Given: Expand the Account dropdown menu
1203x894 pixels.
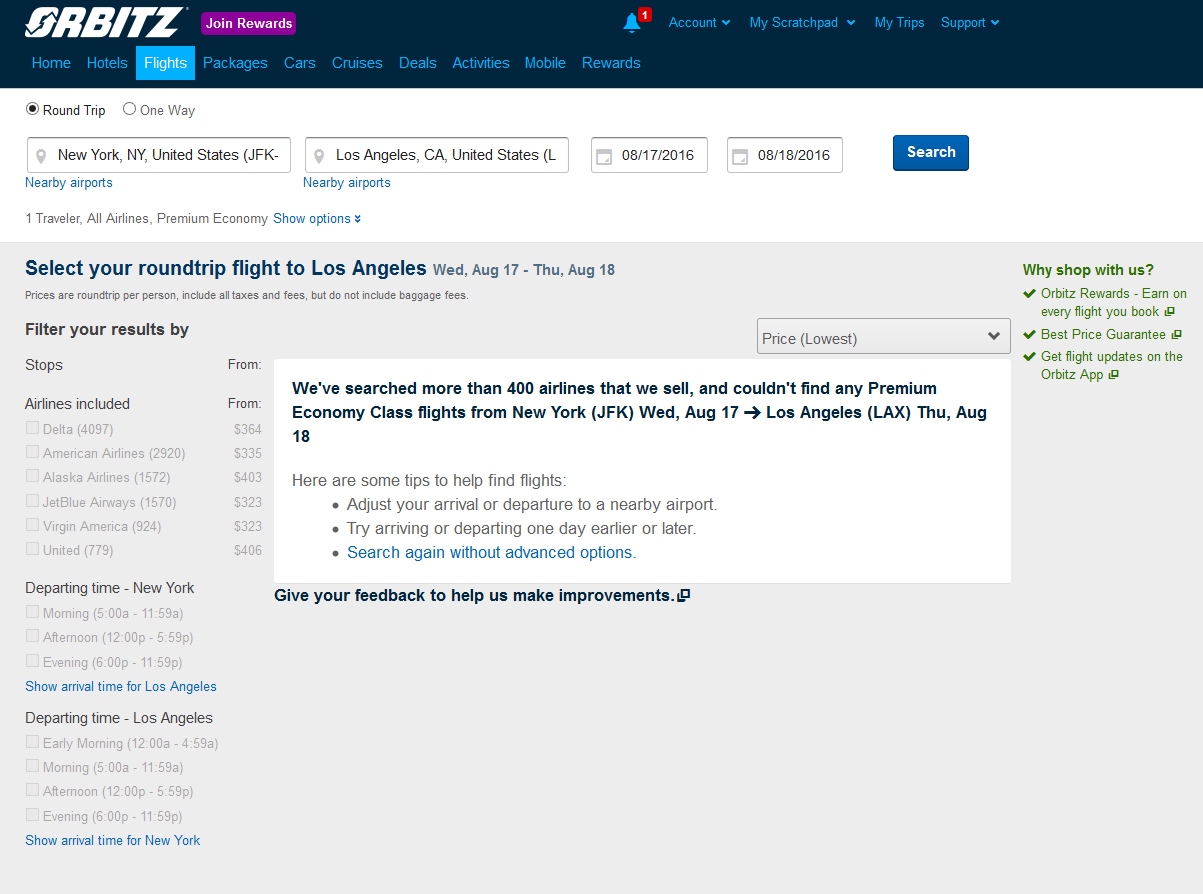Looking at the screenshot, I should pyautogui.click(x=699, y=22).
